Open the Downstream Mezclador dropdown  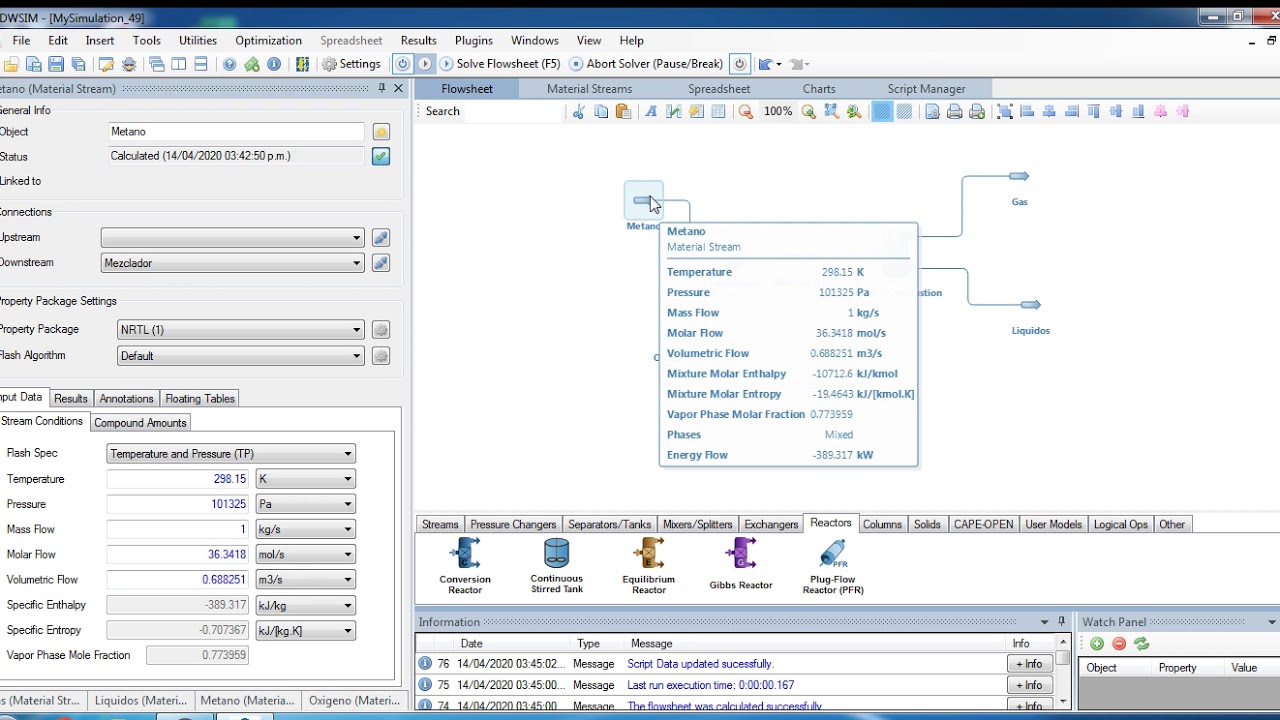click(232, 263)
